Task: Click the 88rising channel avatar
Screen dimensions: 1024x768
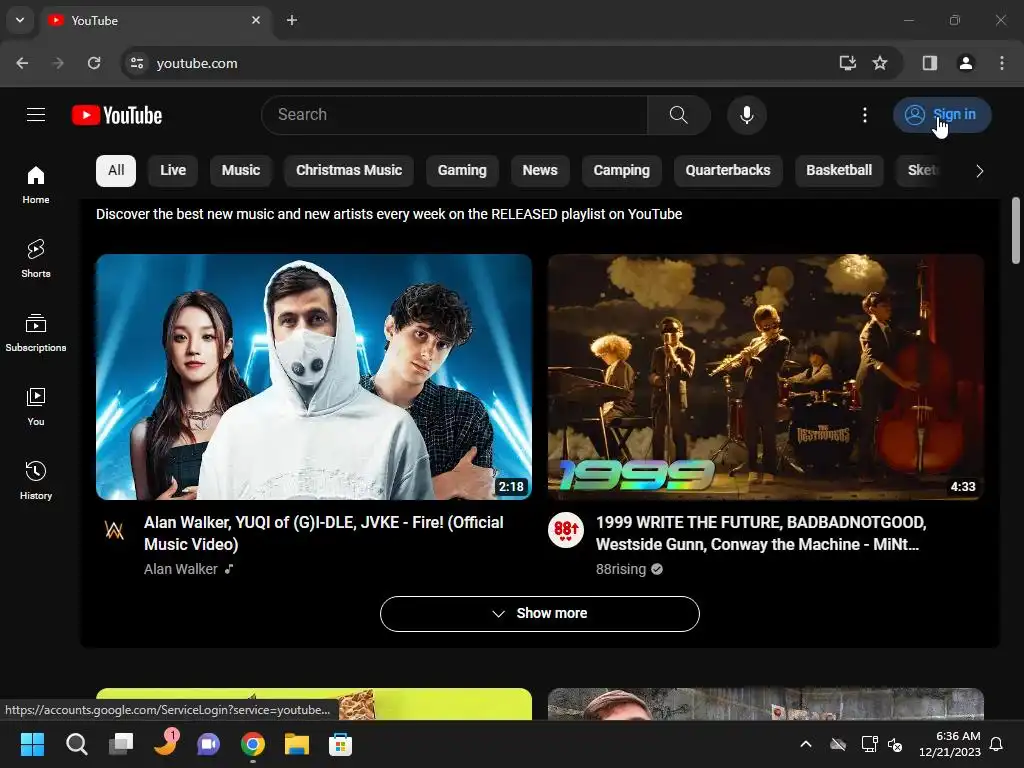Action: pyautogui.click(x=566, y=530)
